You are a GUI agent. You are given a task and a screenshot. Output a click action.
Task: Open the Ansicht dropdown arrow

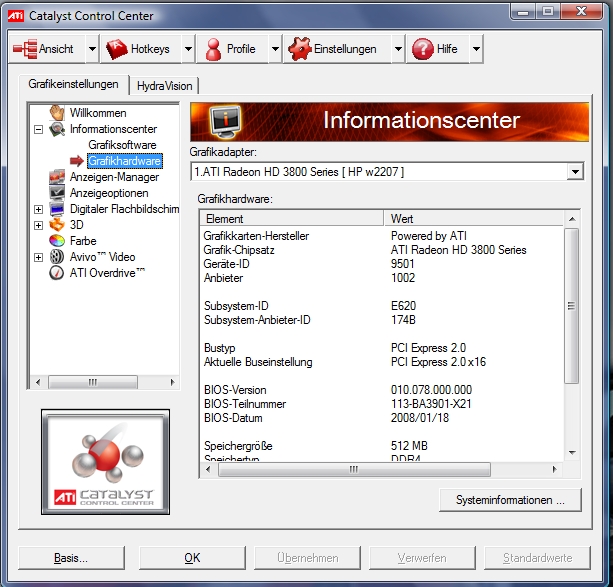click(92, 49)
